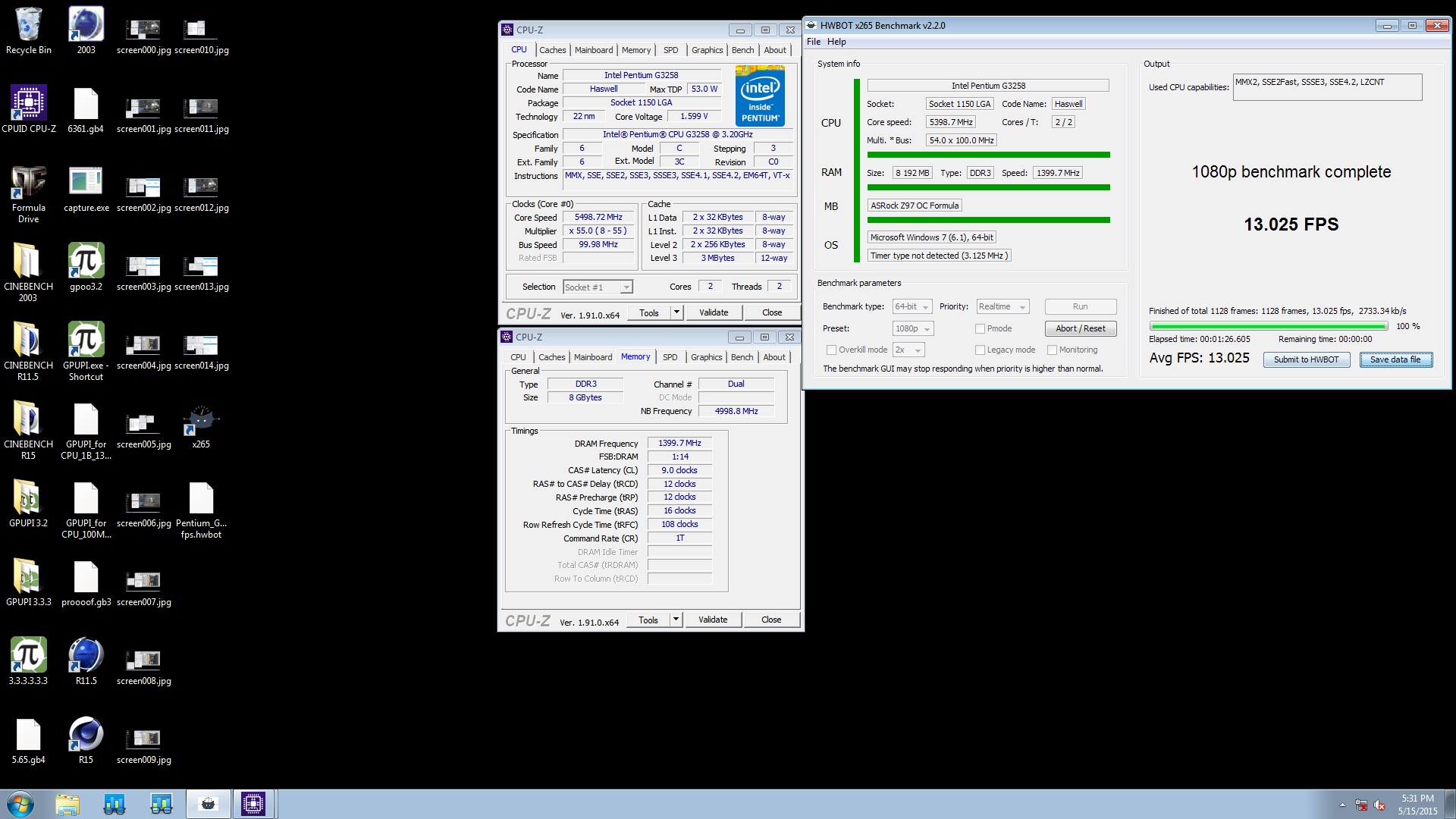The image size is (1456, 819).
Task: Click the Save data file button
Action: [x=1395, y=359]
